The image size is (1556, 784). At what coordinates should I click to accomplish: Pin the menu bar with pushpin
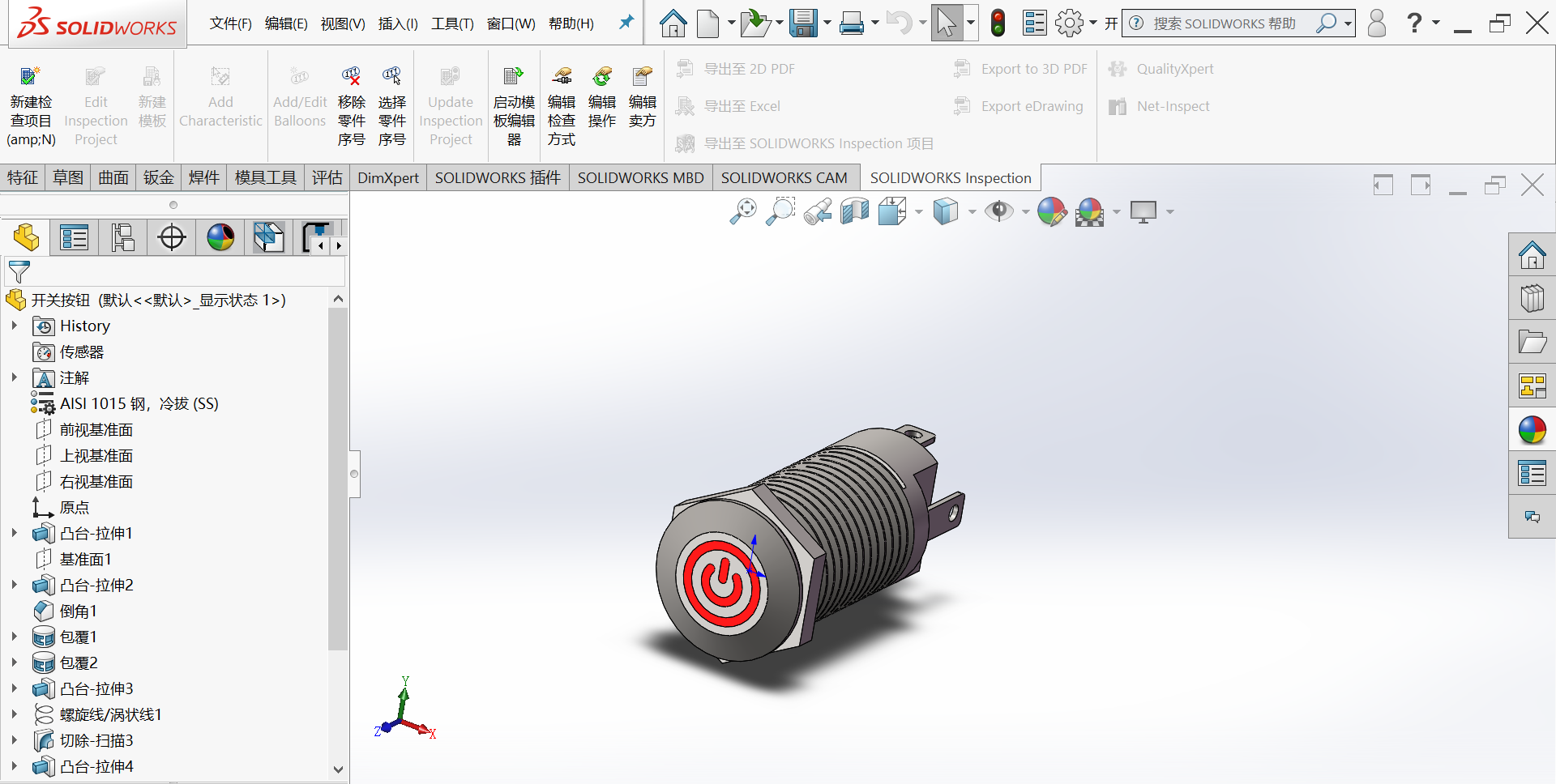coord(626,23)
